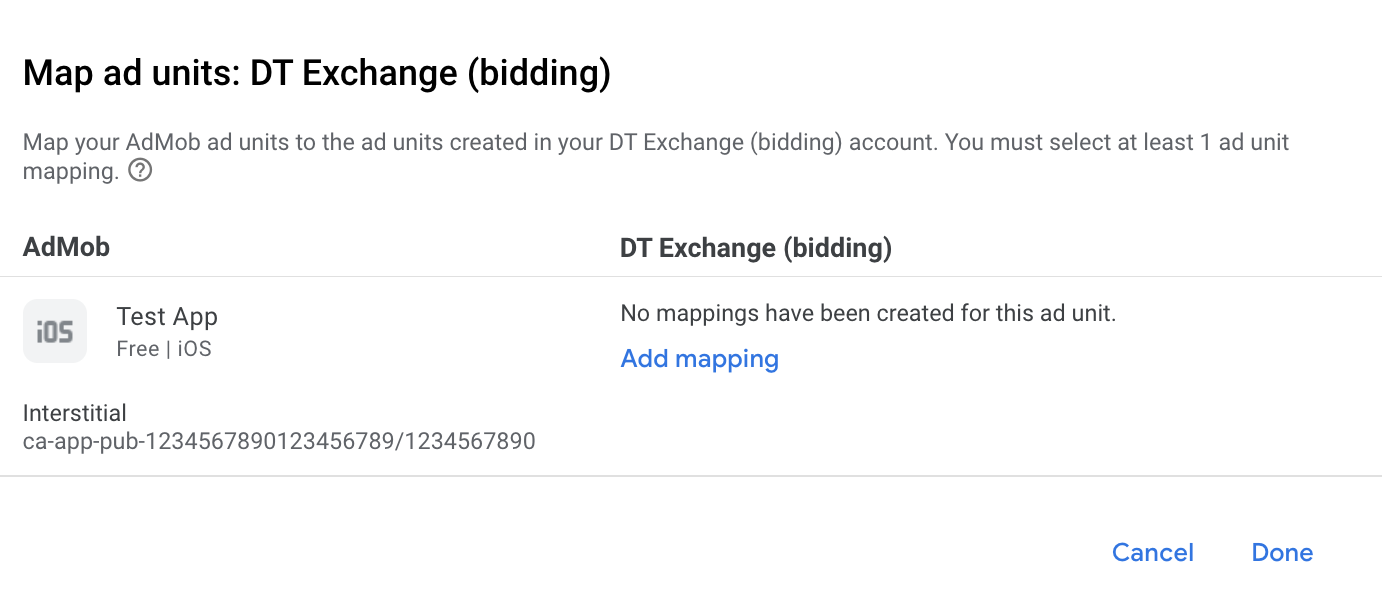1382x610 pixels.
Task: Click the DT Exchange (bidding) column header
Action: [x=755, y=247]
